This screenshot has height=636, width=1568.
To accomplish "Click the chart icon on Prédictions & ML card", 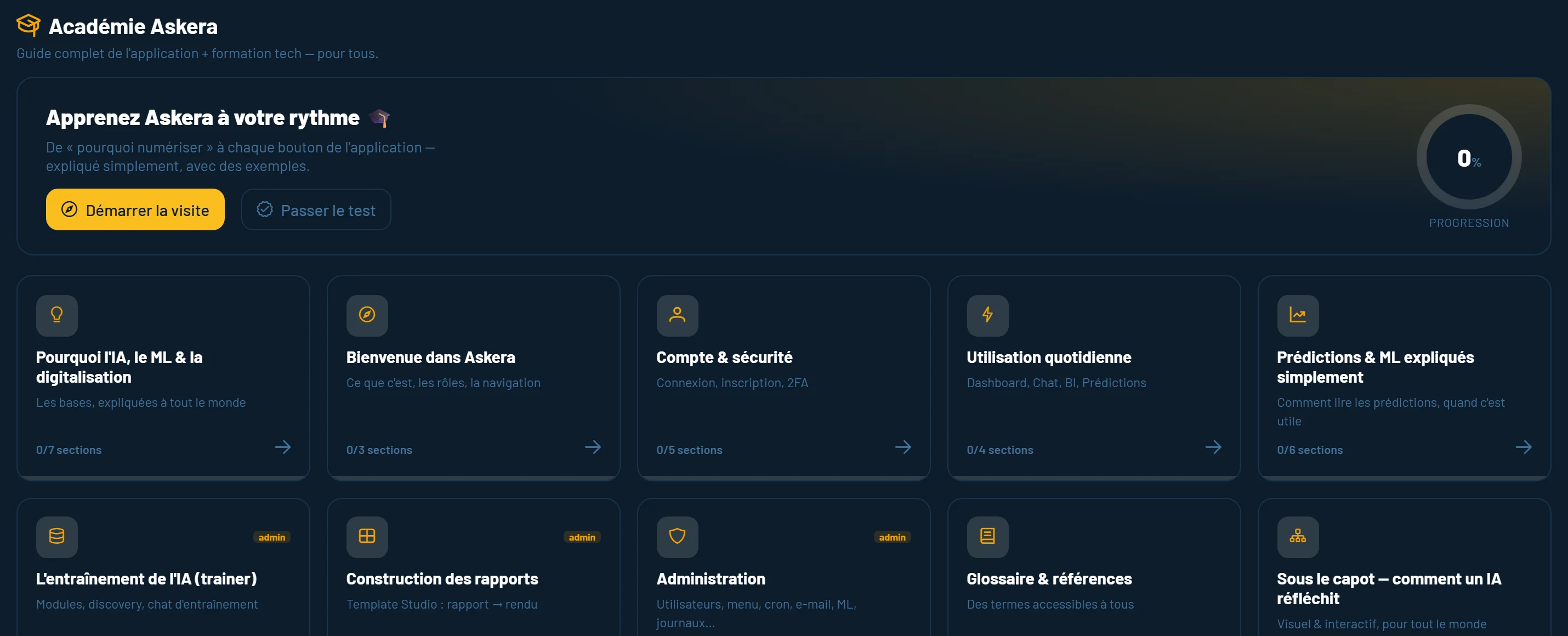I will click(1298, 315).
